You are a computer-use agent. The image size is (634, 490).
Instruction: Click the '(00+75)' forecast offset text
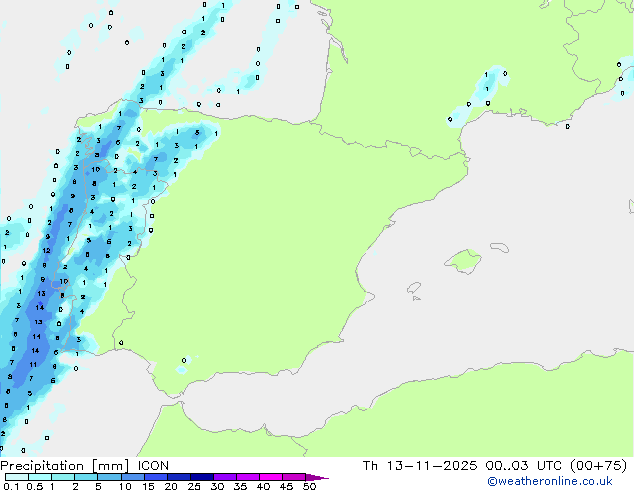598,466
